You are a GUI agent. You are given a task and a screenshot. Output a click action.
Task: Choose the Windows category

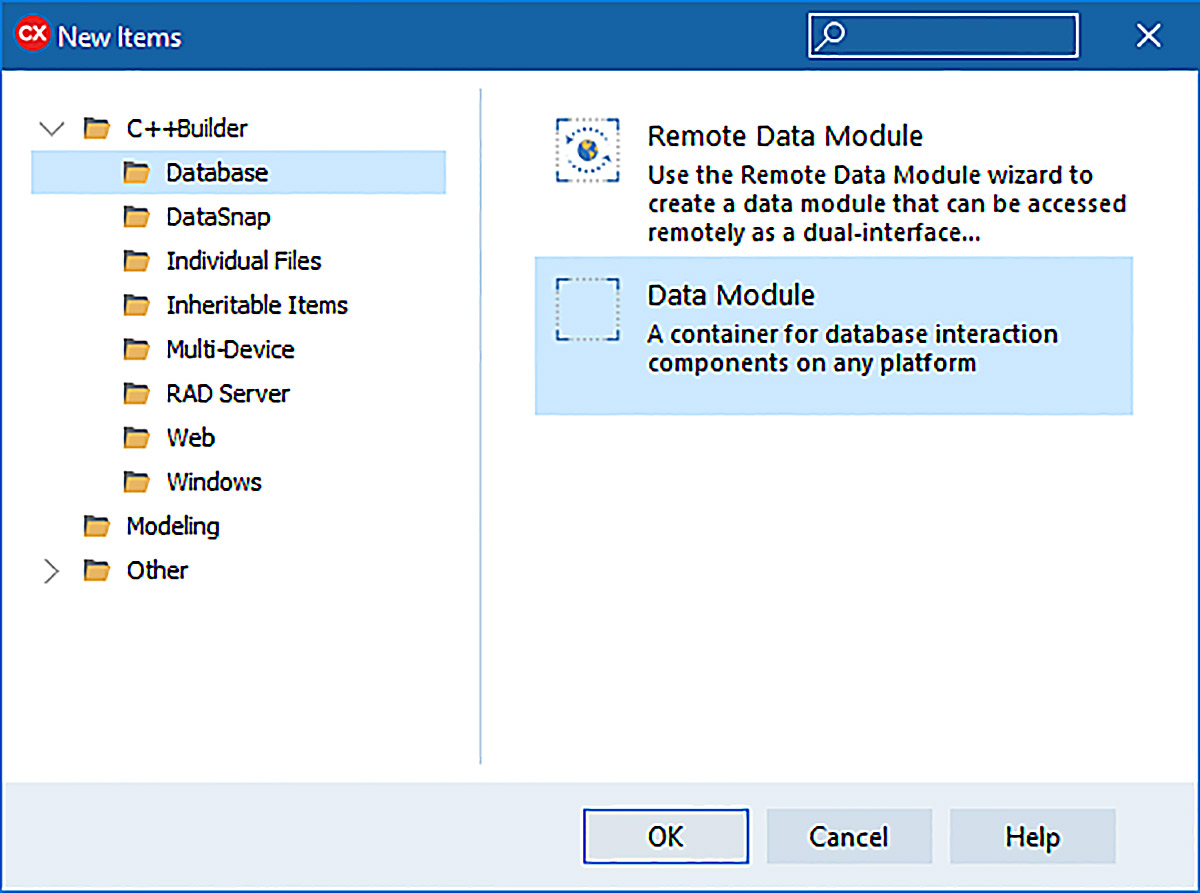pos(214,481)
